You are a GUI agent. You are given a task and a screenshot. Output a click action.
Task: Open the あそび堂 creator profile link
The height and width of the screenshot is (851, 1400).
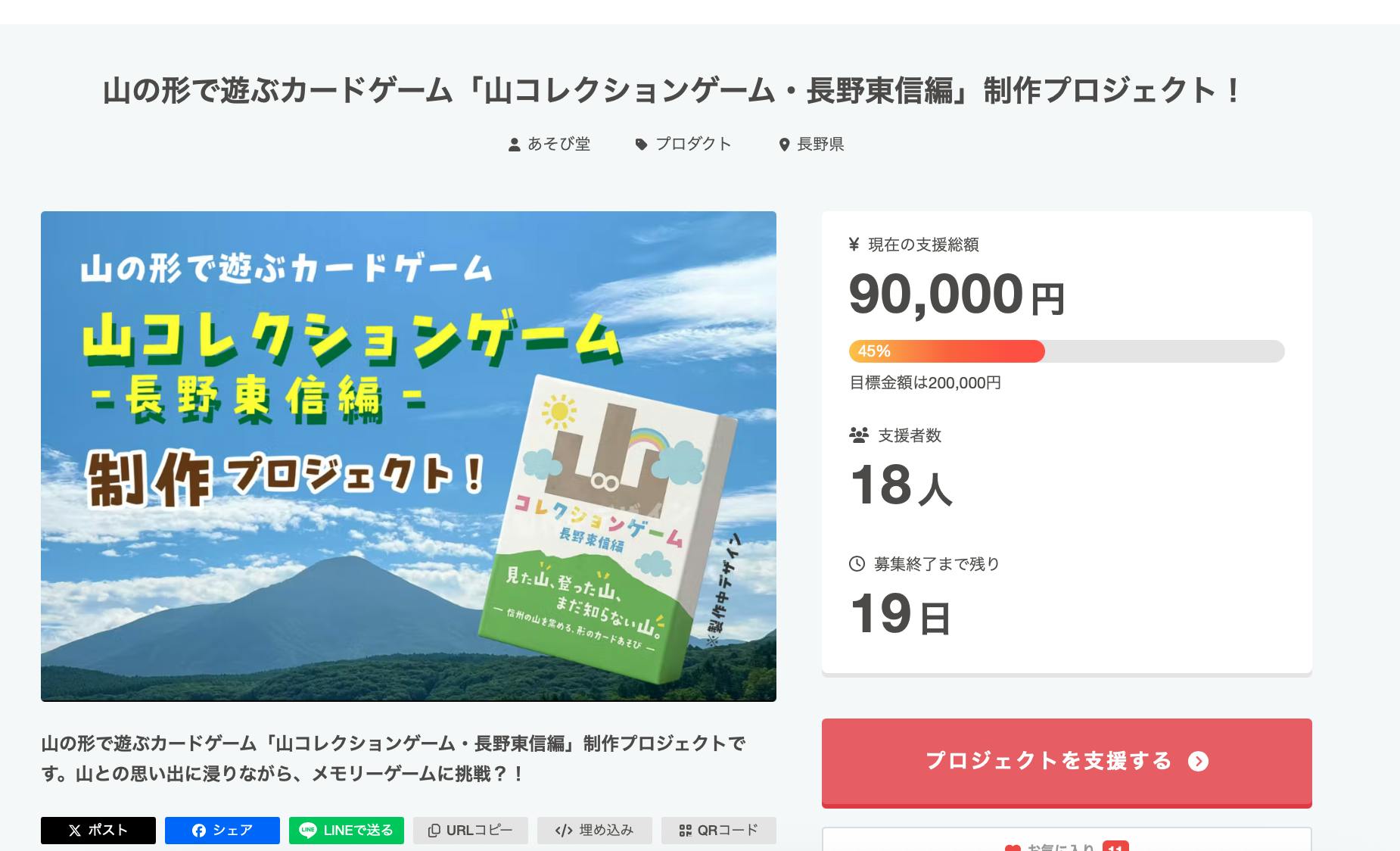coord(558,144)
